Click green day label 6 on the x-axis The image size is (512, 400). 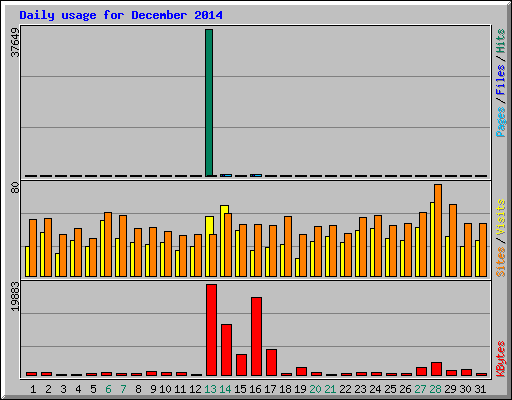[x=108, y=389]
